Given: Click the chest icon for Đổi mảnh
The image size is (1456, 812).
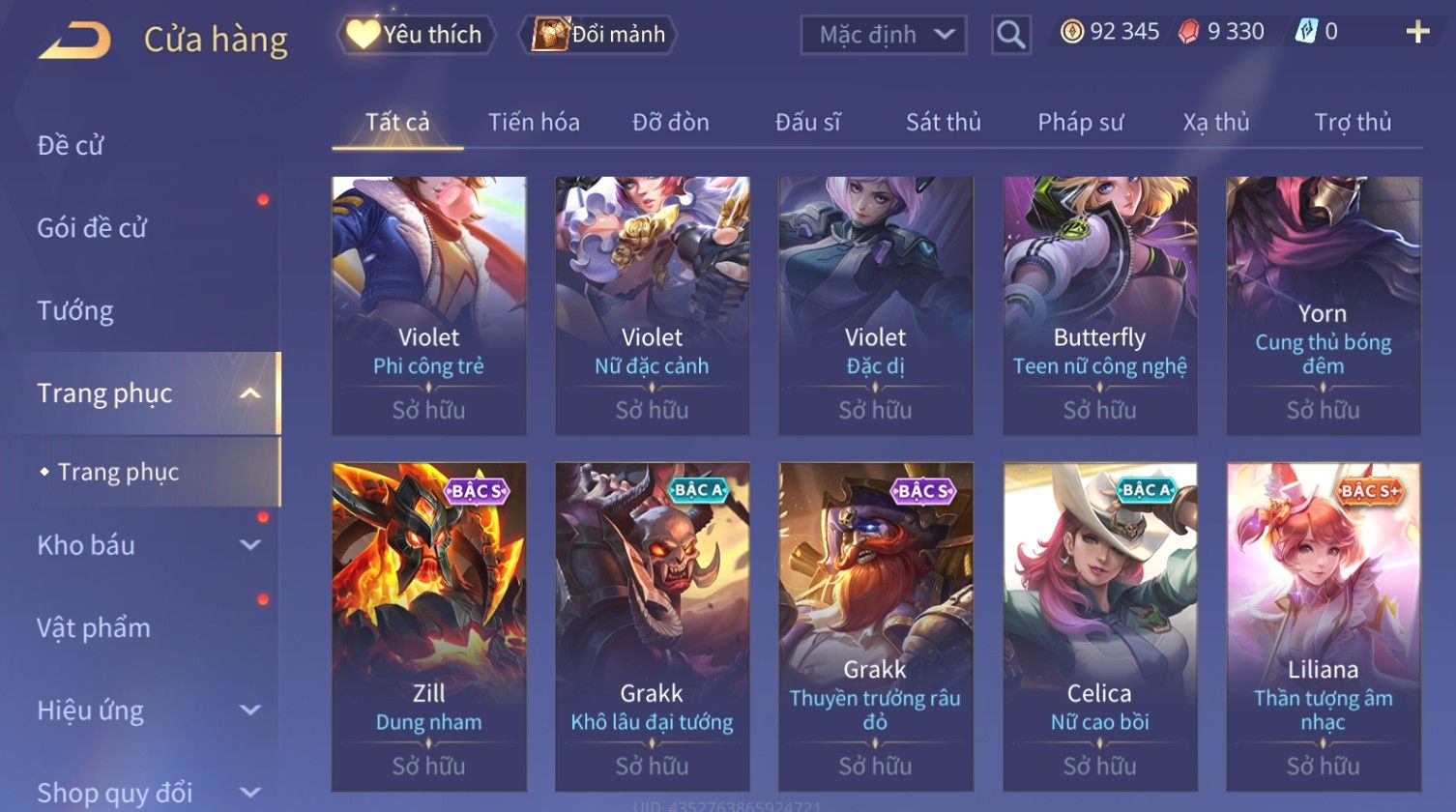Looking at the screenshot, I should click(x=550, y=34).
